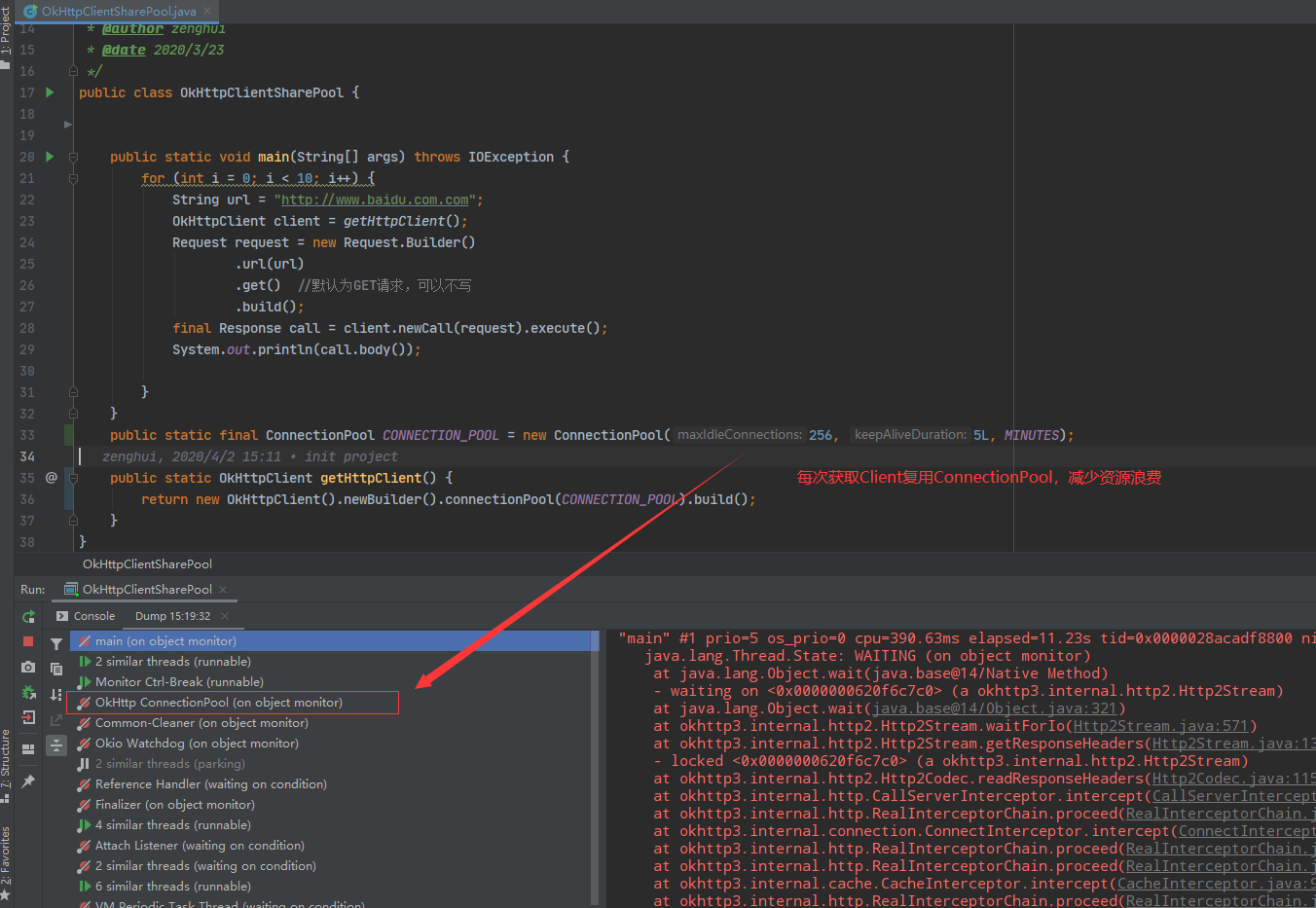Viewport: 1316px width, 908px height.
Task: Click the Dump Threads camera icon
Action: point(28,667)
